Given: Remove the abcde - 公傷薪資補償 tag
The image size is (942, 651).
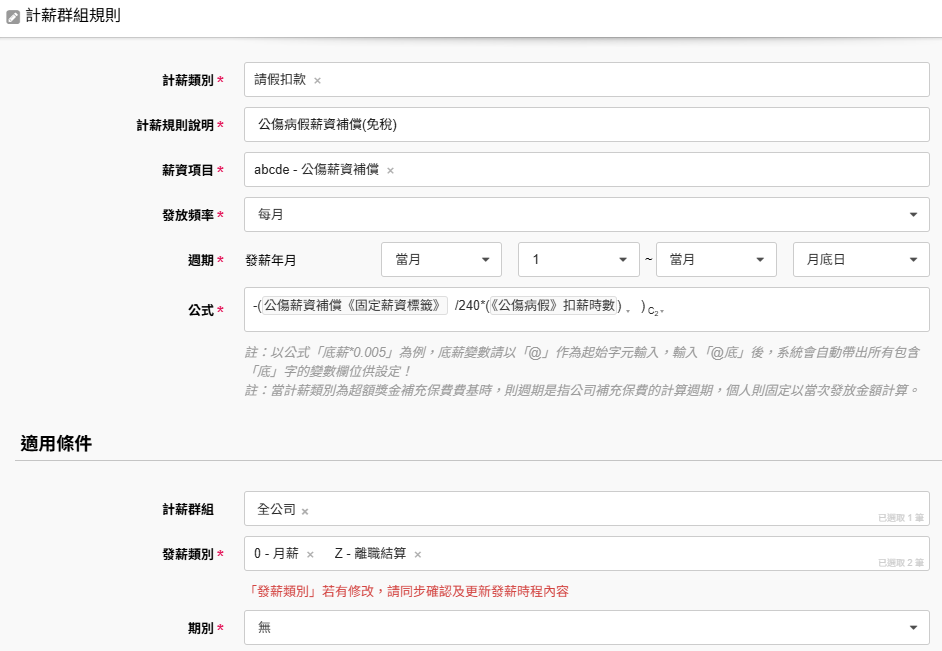Looking at the screenshot, I should (x=390, y=170).
